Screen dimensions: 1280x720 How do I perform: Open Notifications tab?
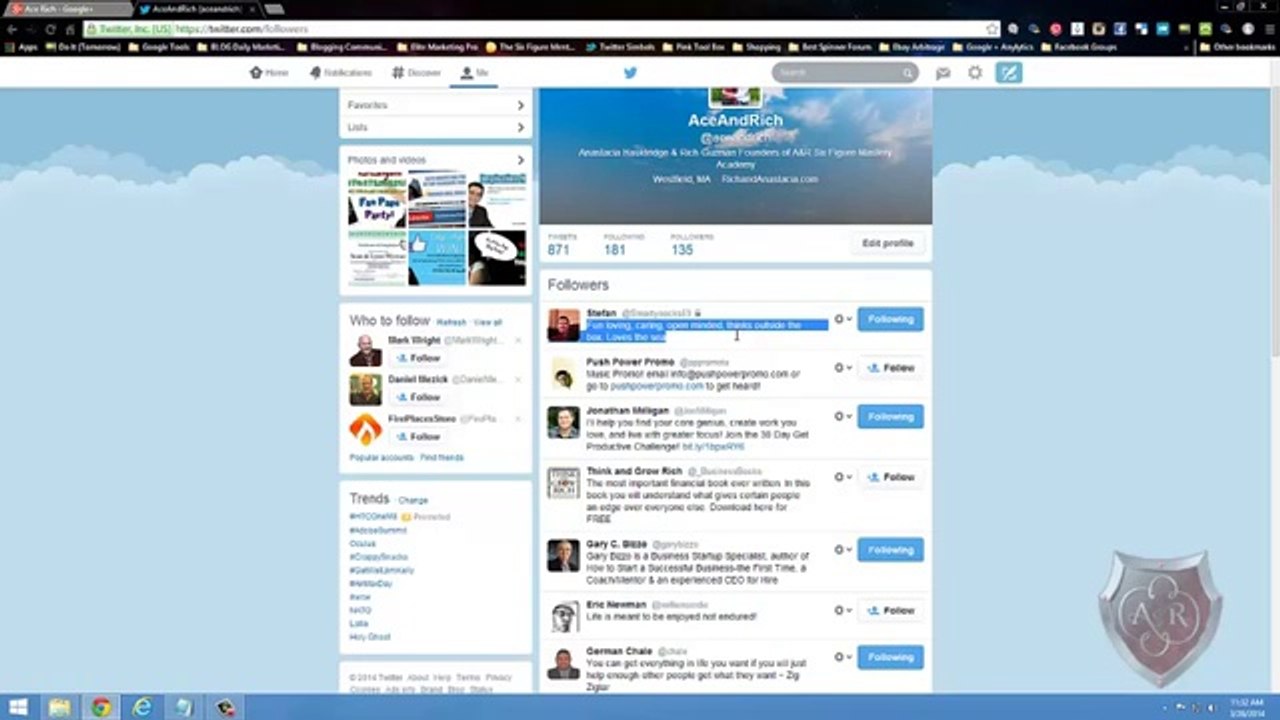click(341, 73)
